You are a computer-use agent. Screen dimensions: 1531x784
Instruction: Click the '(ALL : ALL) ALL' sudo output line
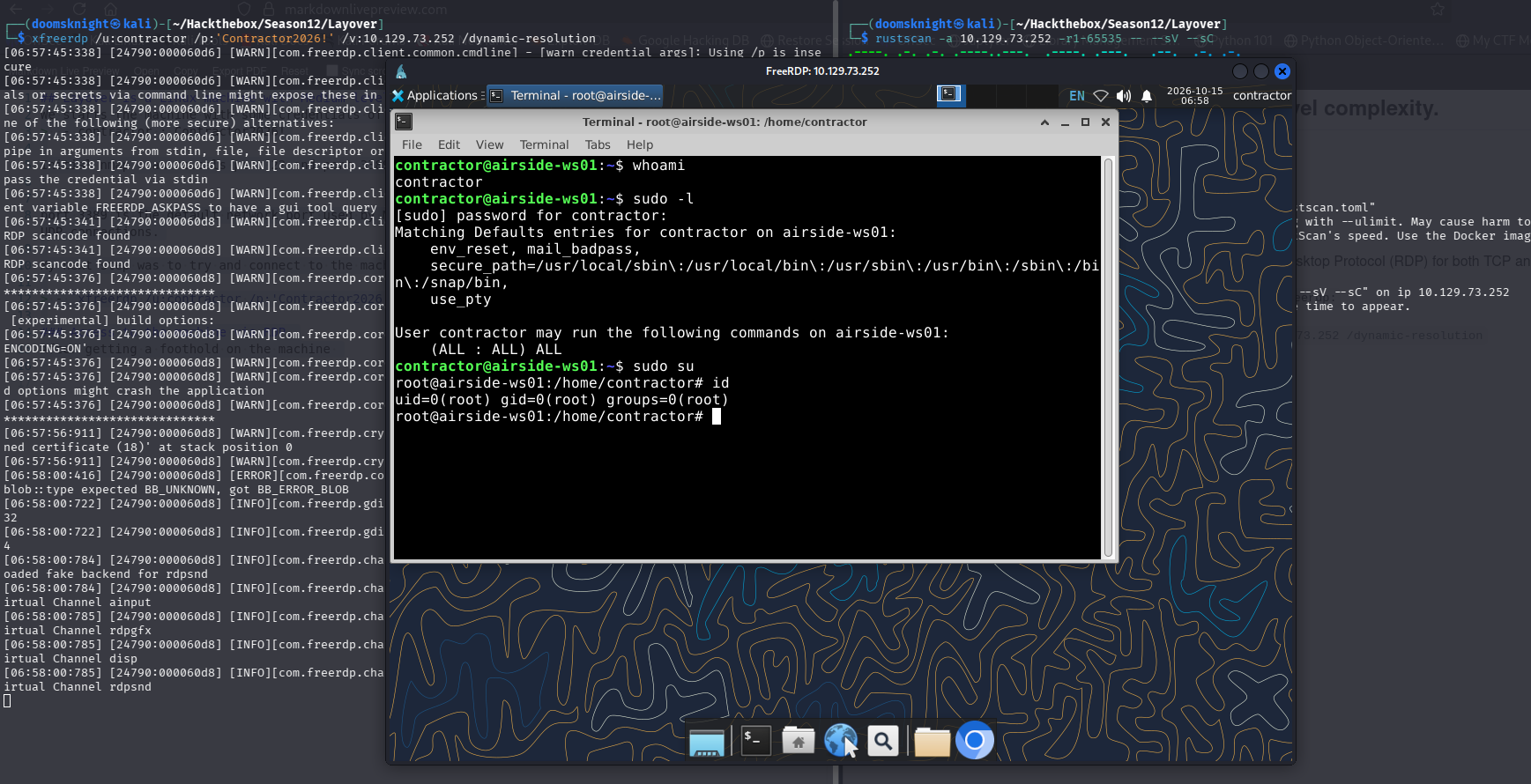[496, 350]
